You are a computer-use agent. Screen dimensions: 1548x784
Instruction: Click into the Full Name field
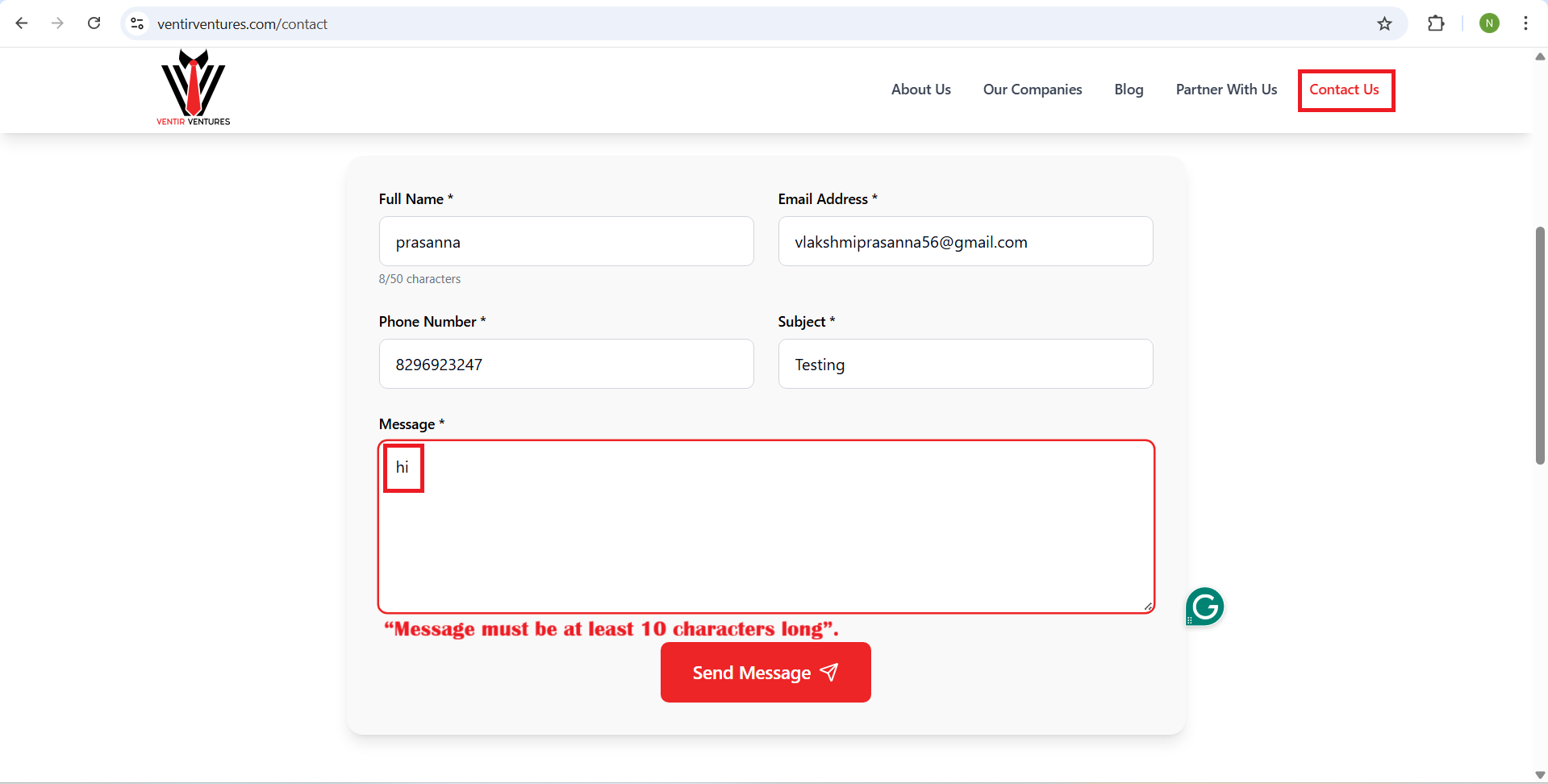coord(565,242)
